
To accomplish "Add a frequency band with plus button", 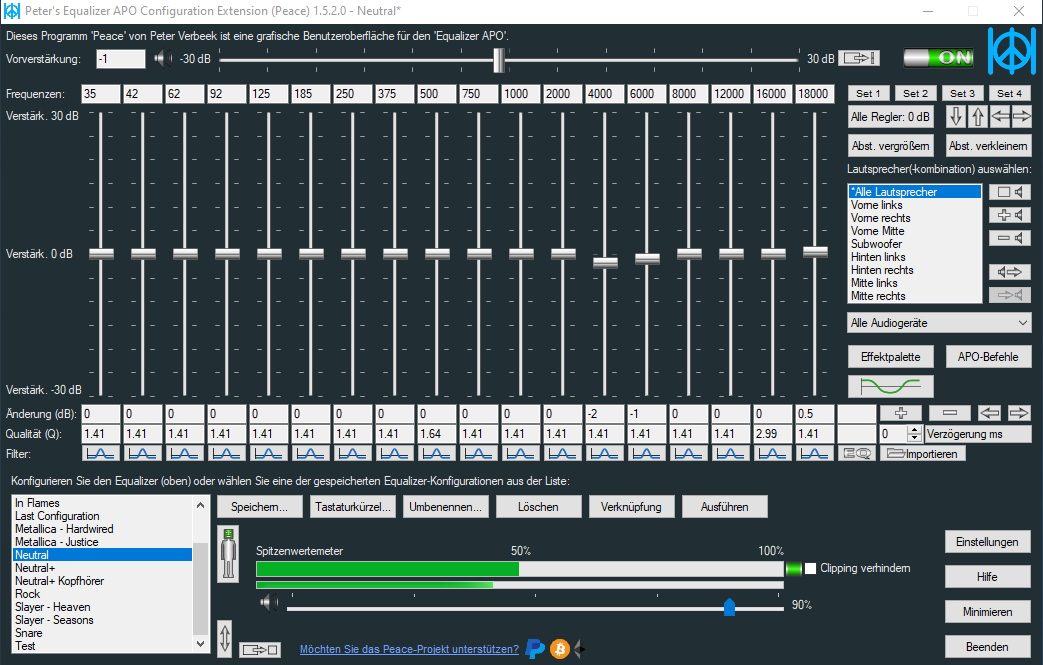I will pos(901,413).
